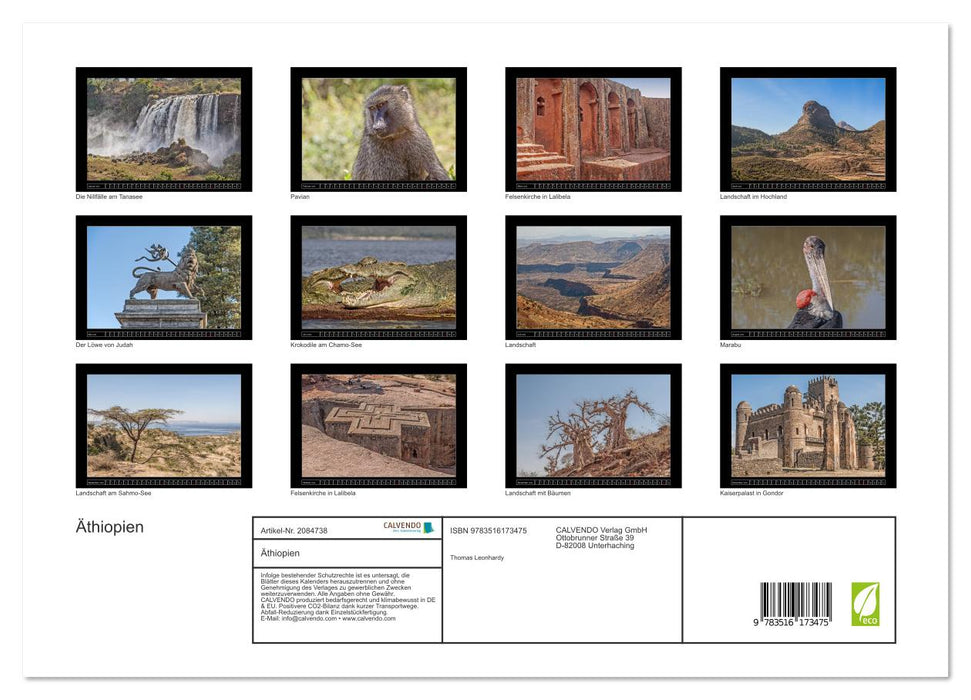This screenshot has width=971, height=700.
Task: Select the ISBN 9783516173475 text
Action: (488, 531)
